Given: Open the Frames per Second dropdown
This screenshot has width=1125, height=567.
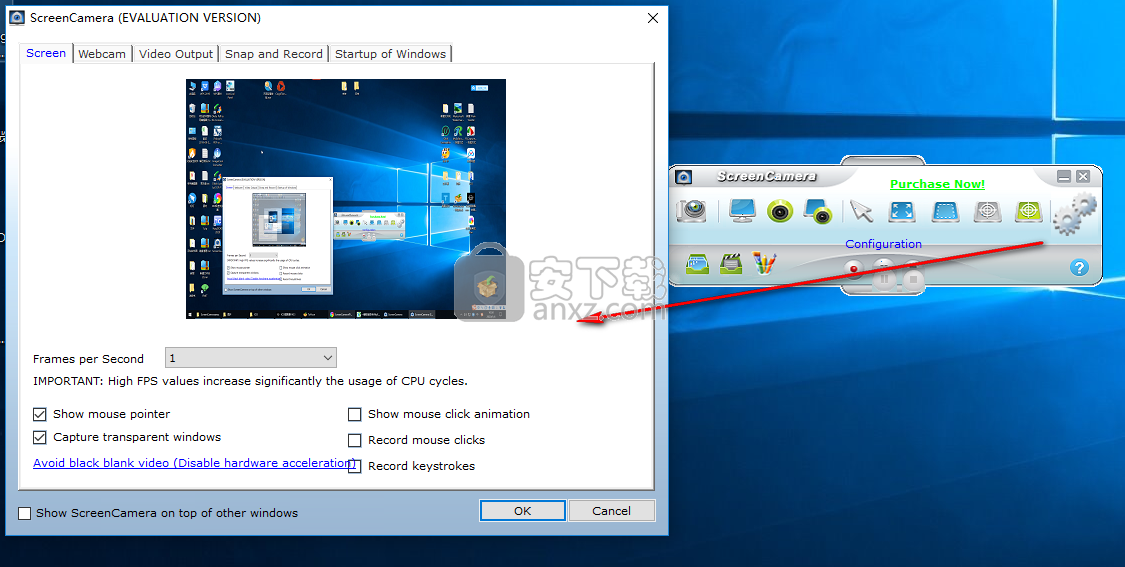Looking at the screenshot, I should pos(250,357).
